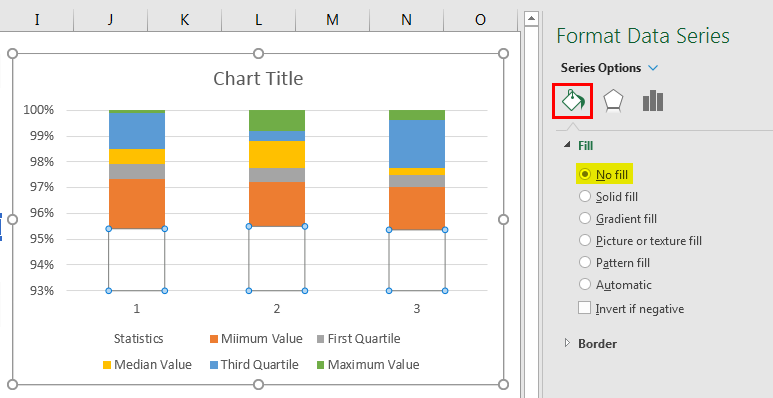
Task: Open the Series Options bar chart tab
Action: tap(653, 101)
